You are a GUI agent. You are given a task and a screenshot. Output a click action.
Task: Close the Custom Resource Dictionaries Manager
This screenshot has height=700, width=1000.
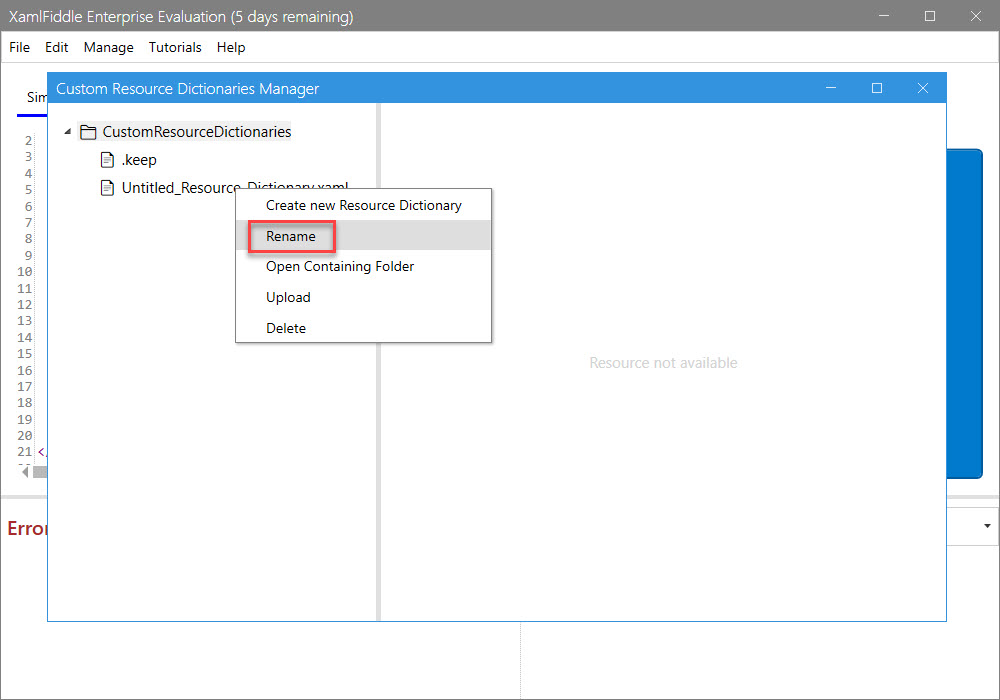(x=922, y=88)
